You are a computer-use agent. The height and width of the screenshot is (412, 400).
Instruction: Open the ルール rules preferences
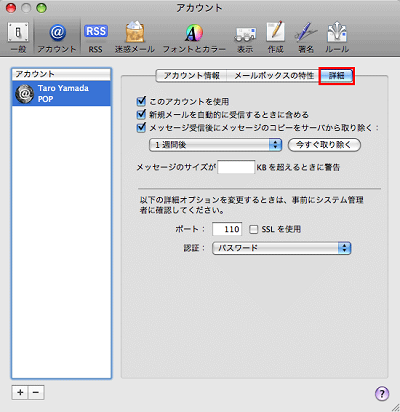(x=337, y=37)
